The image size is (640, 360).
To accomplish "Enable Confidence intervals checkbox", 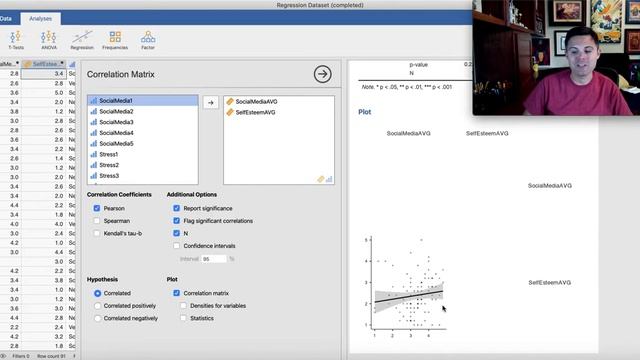I will [176, 246].
